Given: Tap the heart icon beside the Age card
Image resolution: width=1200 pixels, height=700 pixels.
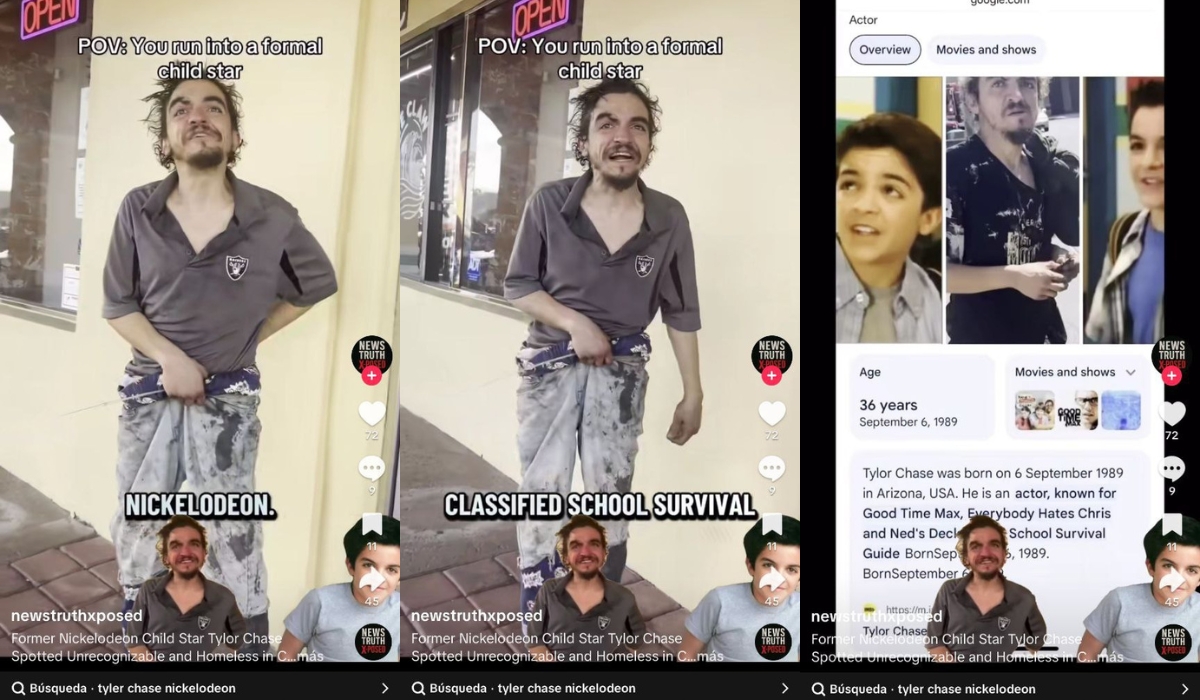Looking at the screenshot, I should pos(1172,413).
